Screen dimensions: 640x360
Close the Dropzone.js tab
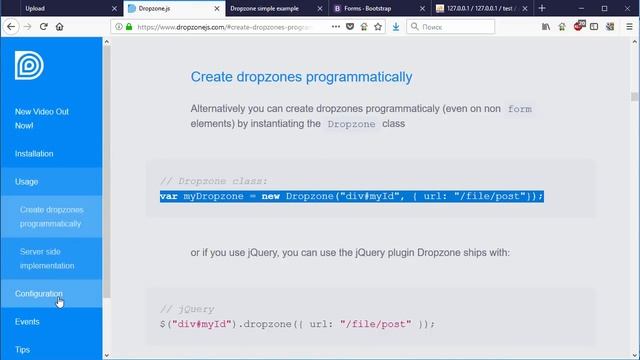point(217,9)
